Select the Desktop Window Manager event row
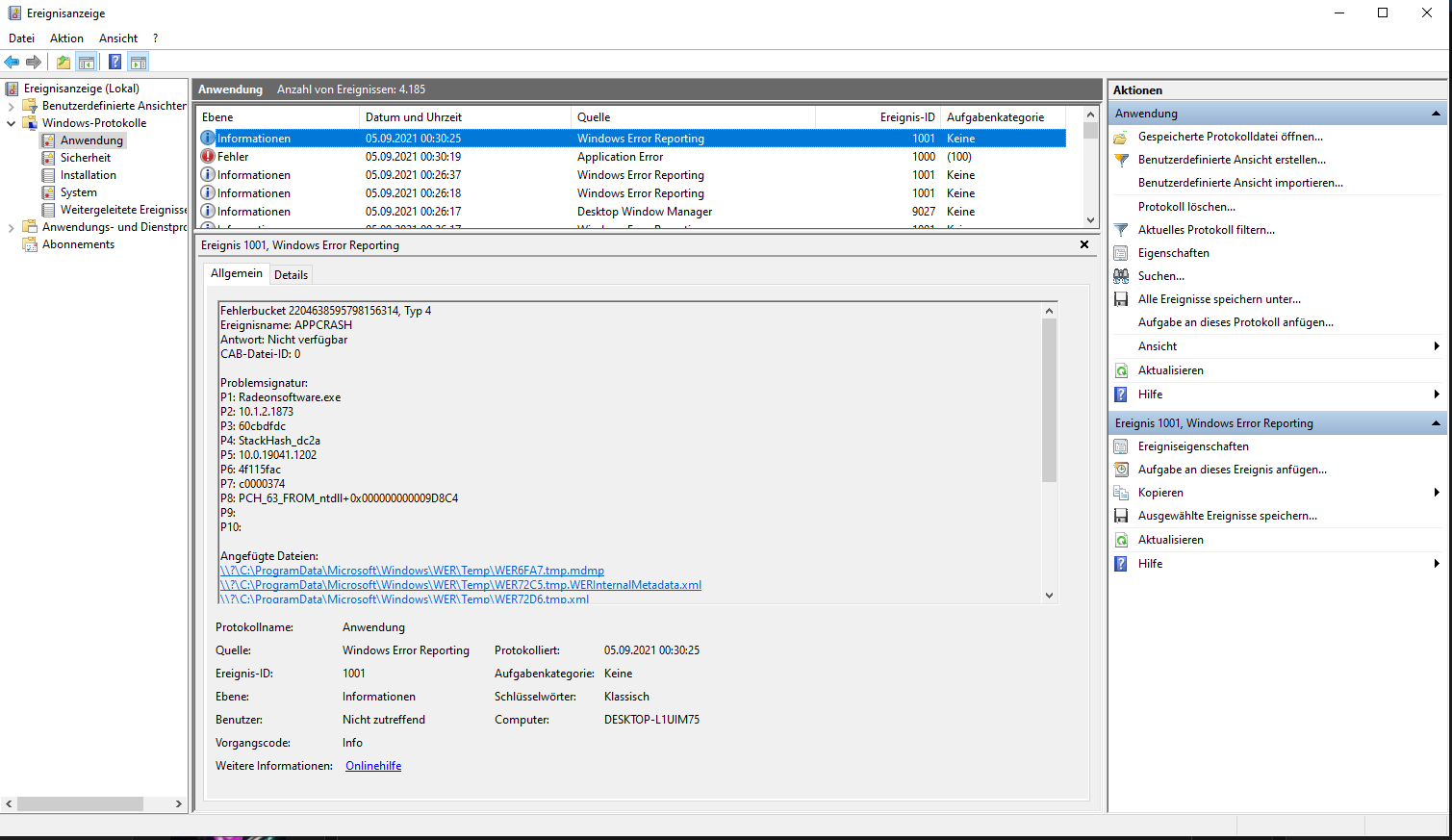This screenshot has height=840, width=1452. tap(632, 212)
